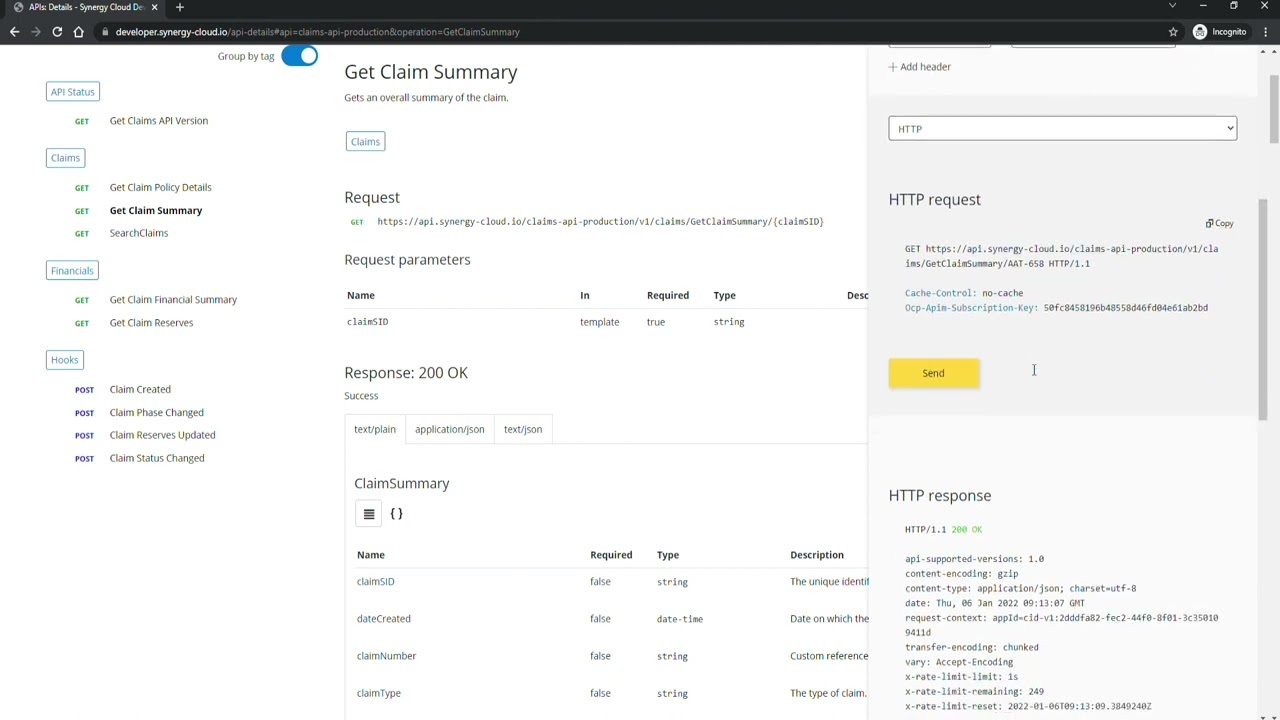This screenshot has height=720, width=1280.
Task: Go back in browser history
Action: point(14,32)
